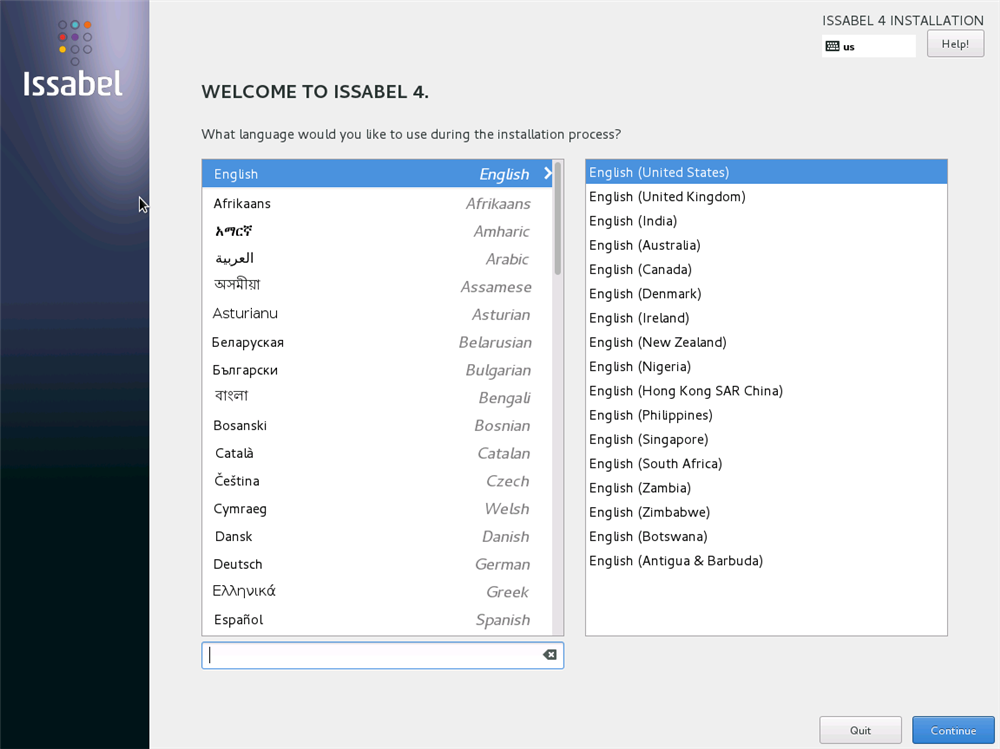
Task: Click Continue to proceed with installation
Action: pyautogui.click(x=952, y=730)
